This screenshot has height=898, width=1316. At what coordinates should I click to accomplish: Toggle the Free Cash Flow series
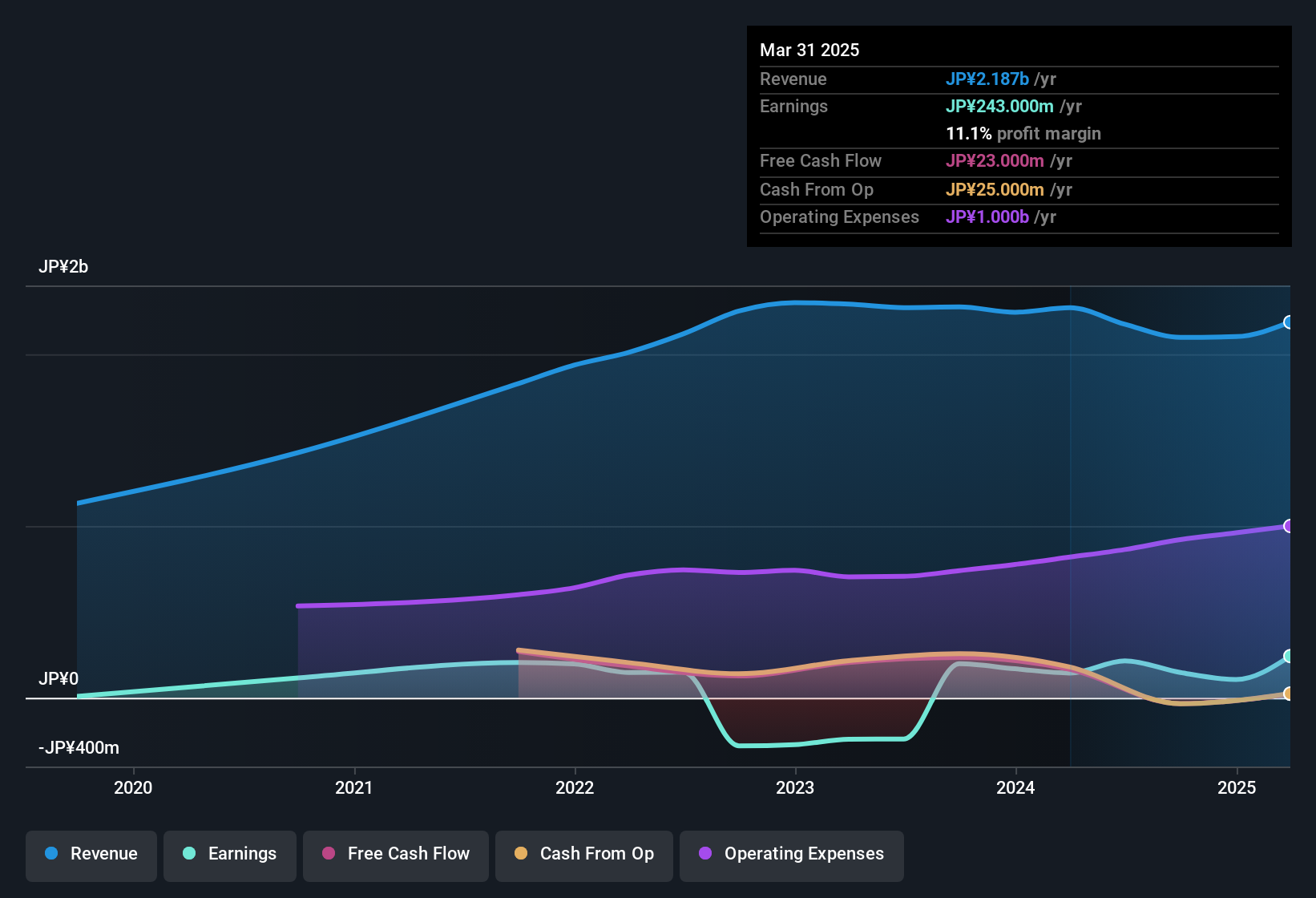(x=395, y=854)
